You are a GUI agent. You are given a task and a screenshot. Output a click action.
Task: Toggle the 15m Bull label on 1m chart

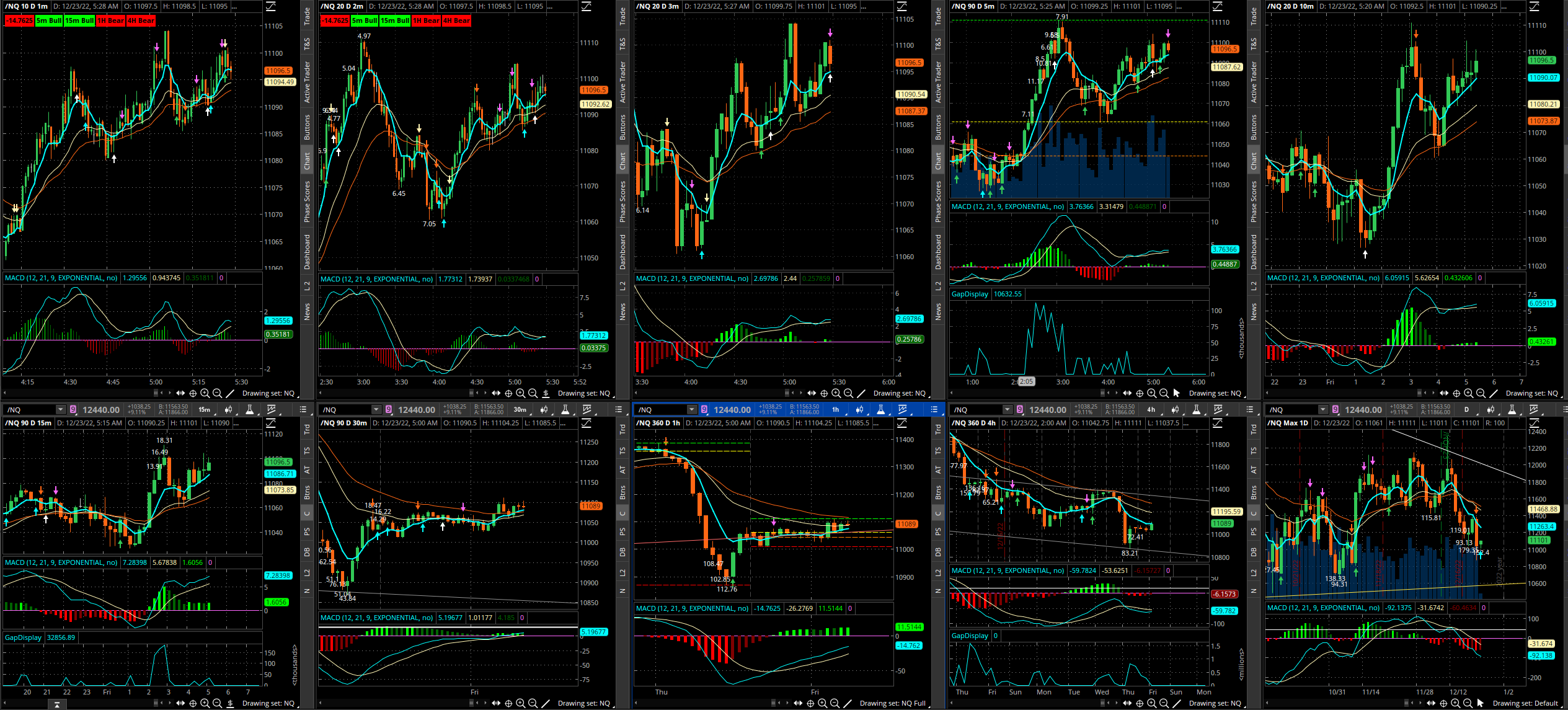click(79, 20)
